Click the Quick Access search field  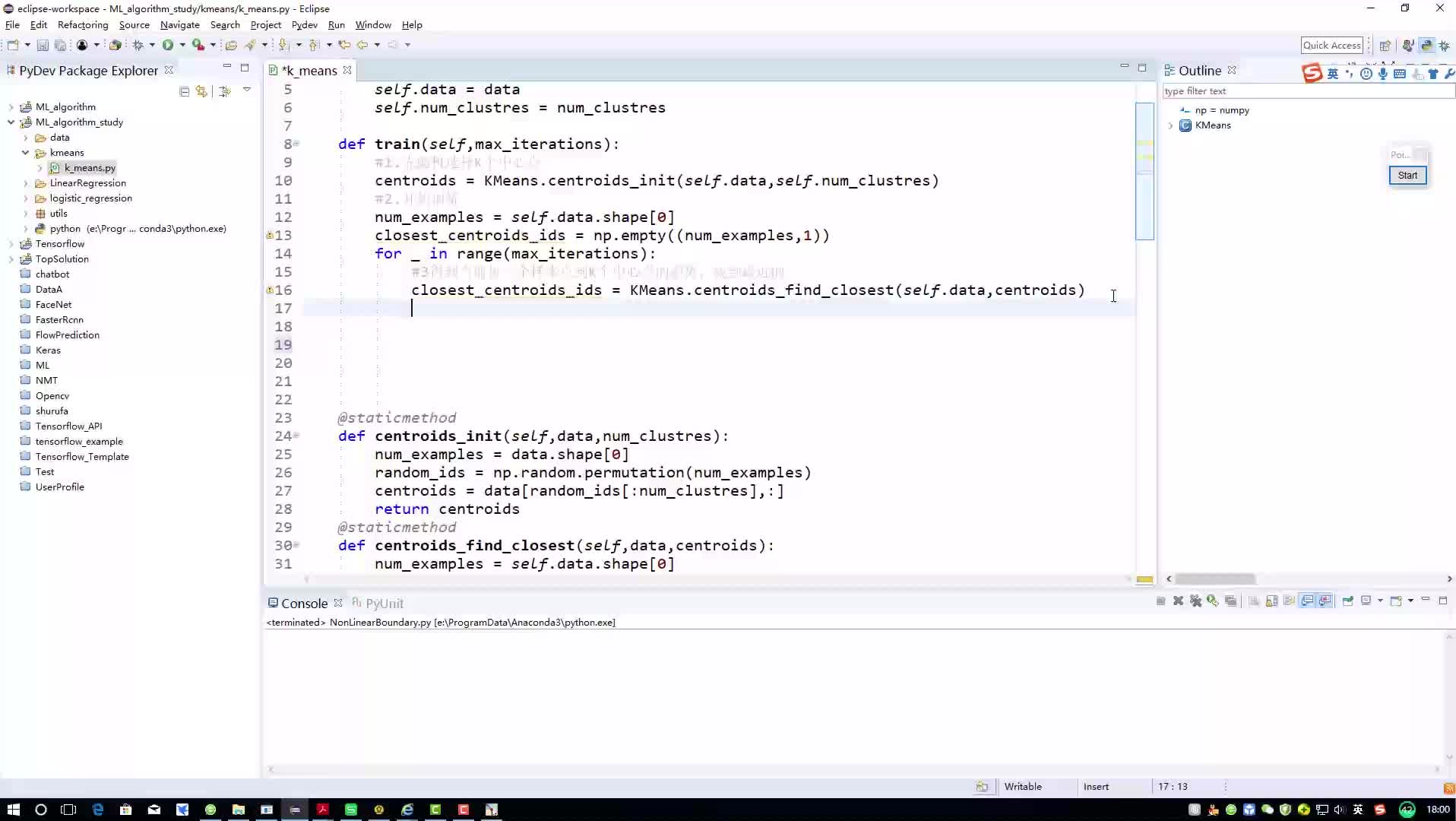pos(1332,46)
